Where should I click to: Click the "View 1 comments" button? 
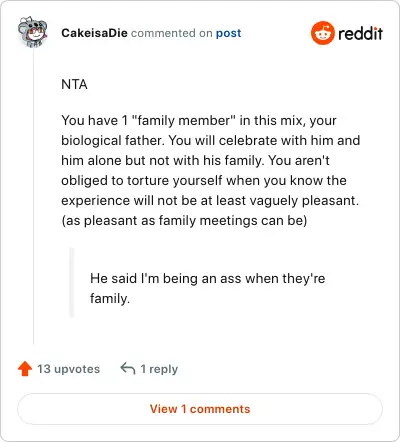(200, 409)
